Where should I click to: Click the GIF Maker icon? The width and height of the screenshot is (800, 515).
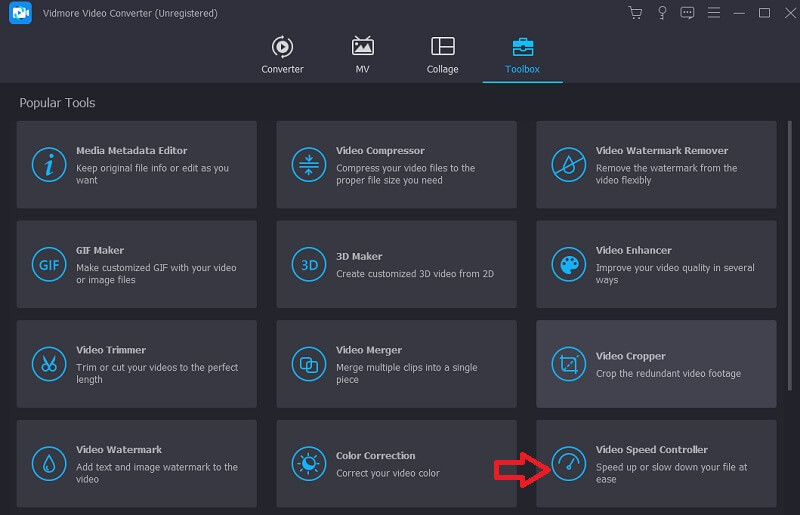coord(49,264)
